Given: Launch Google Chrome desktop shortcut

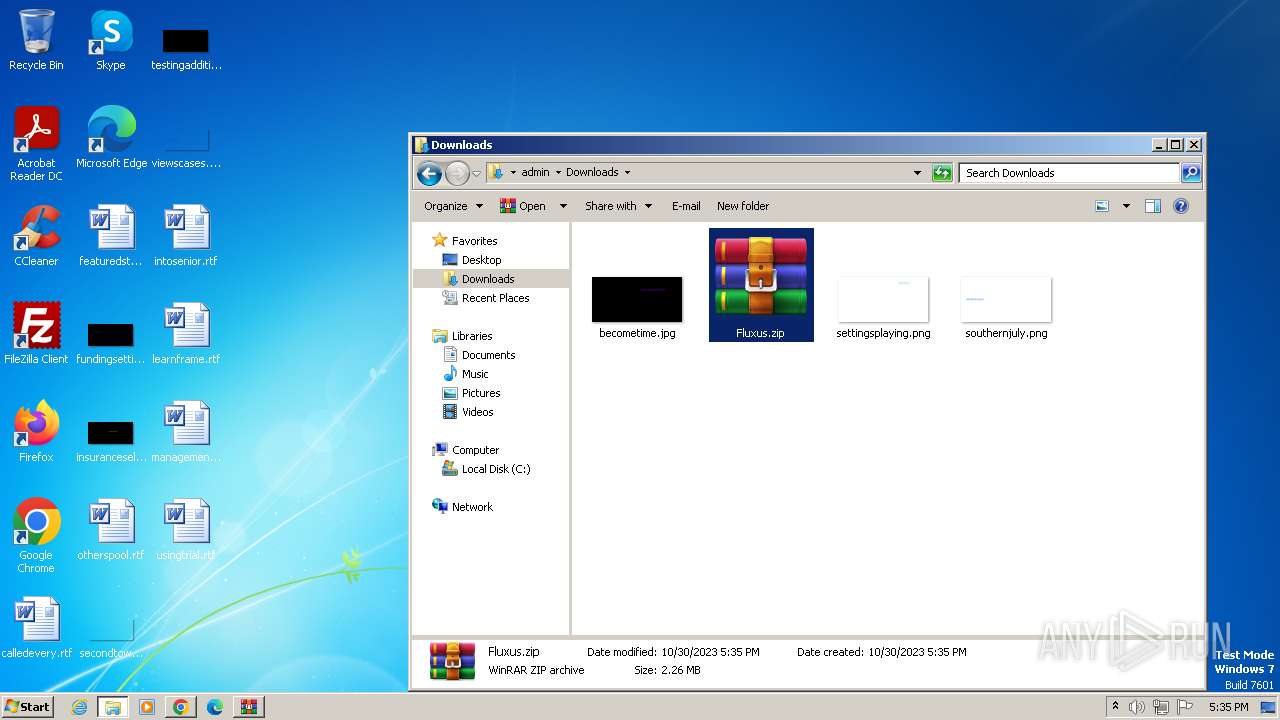Looking at the screenshot, I should (x=36, y=536).
